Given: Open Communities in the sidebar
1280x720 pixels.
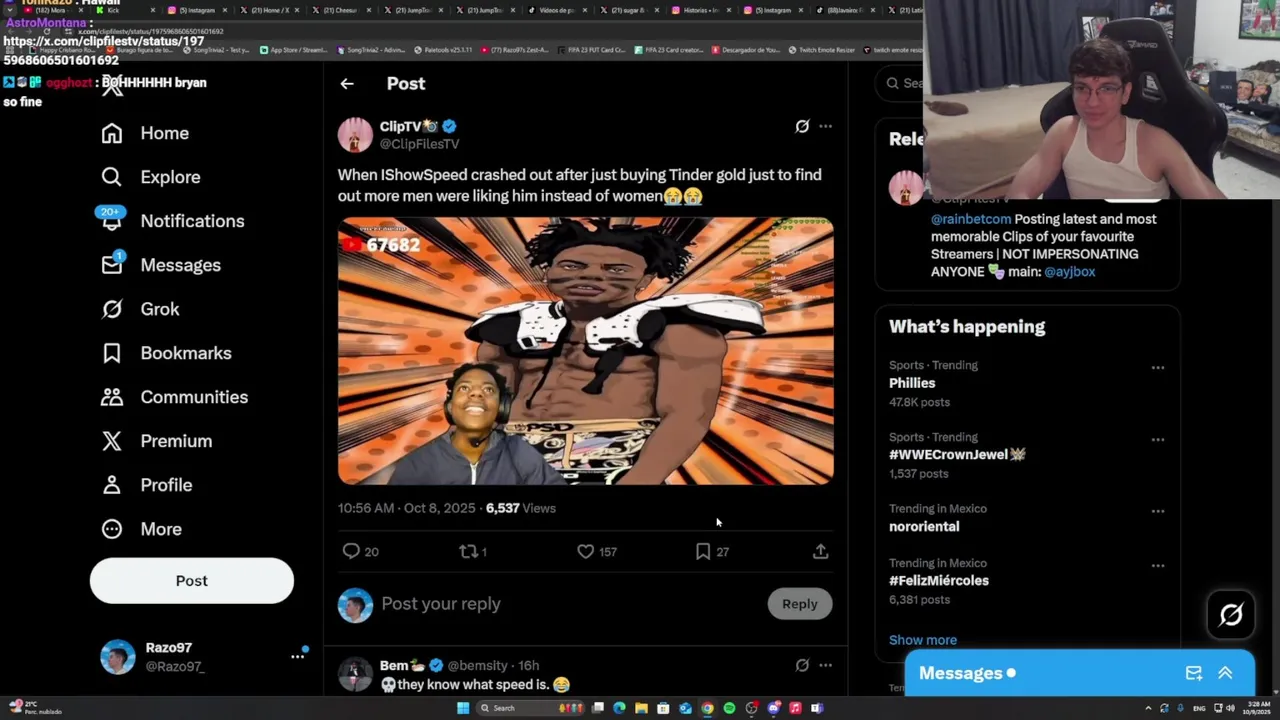Looking at the screenshot, I should coord(174,397).
